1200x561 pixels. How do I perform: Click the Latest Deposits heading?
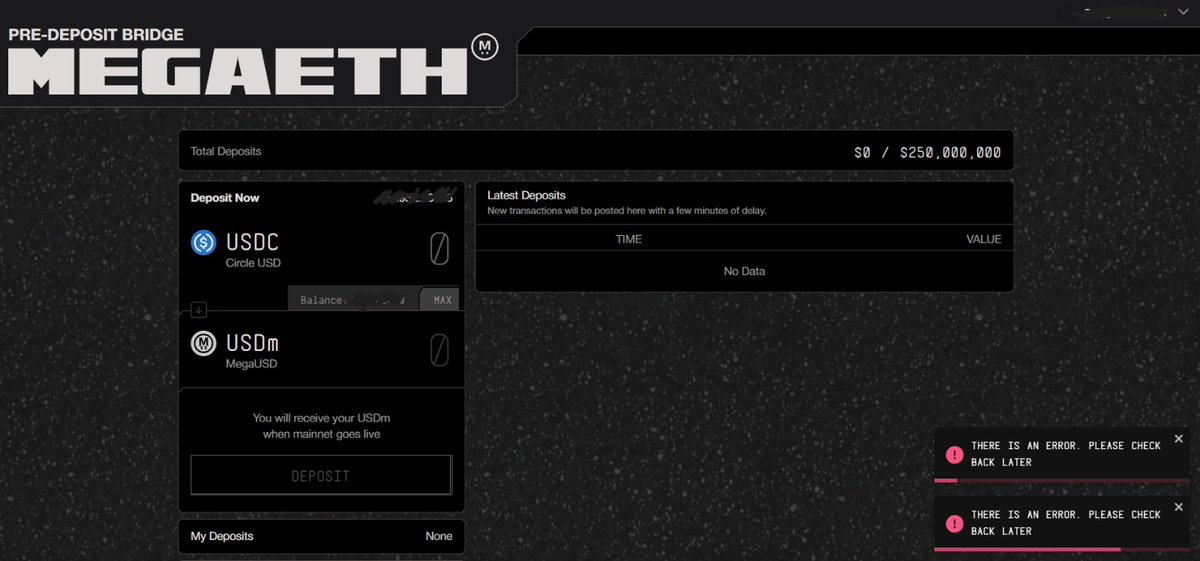(x=526, y=196)
